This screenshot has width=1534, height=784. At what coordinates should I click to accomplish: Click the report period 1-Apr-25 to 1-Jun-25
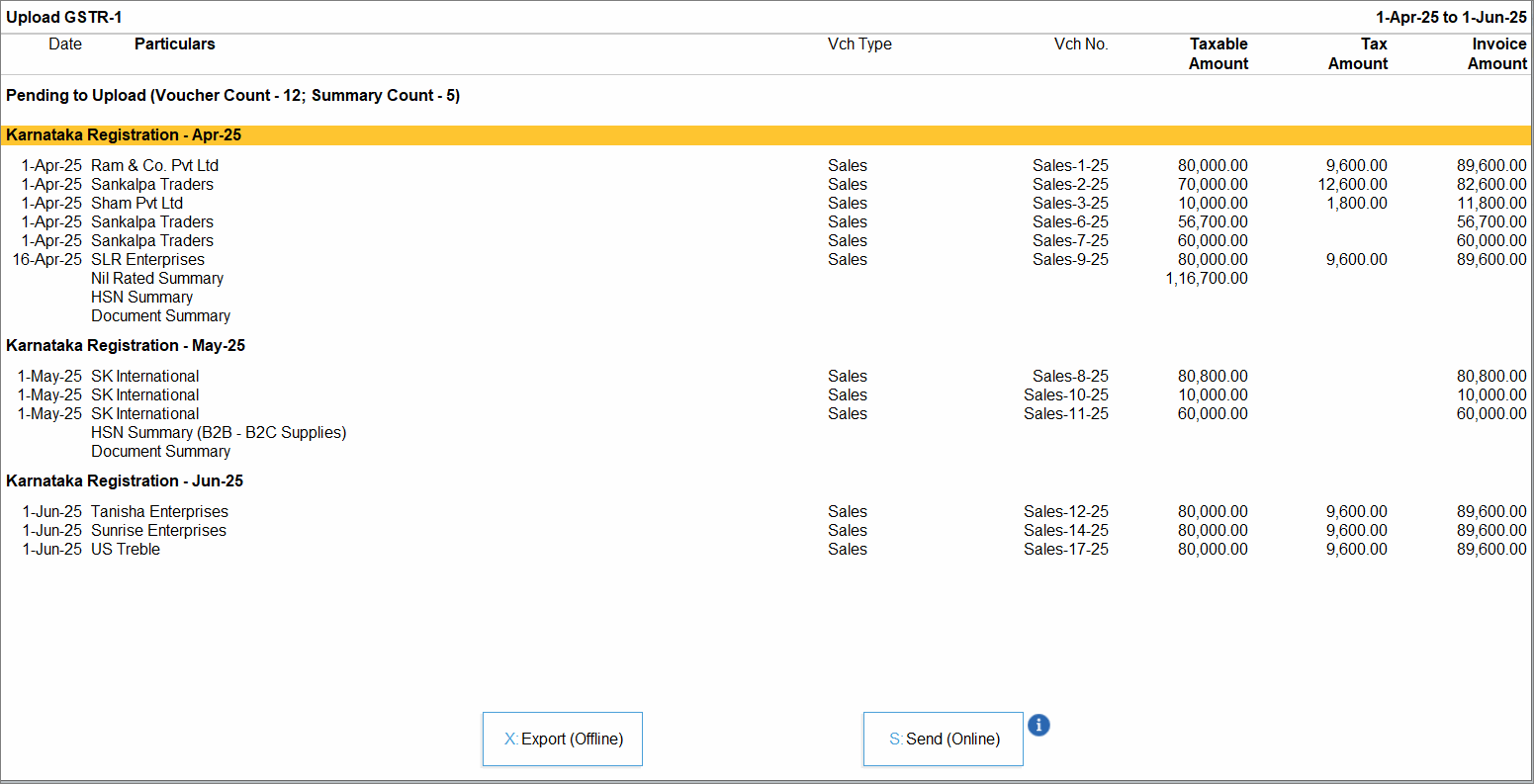coord(1451,18)
